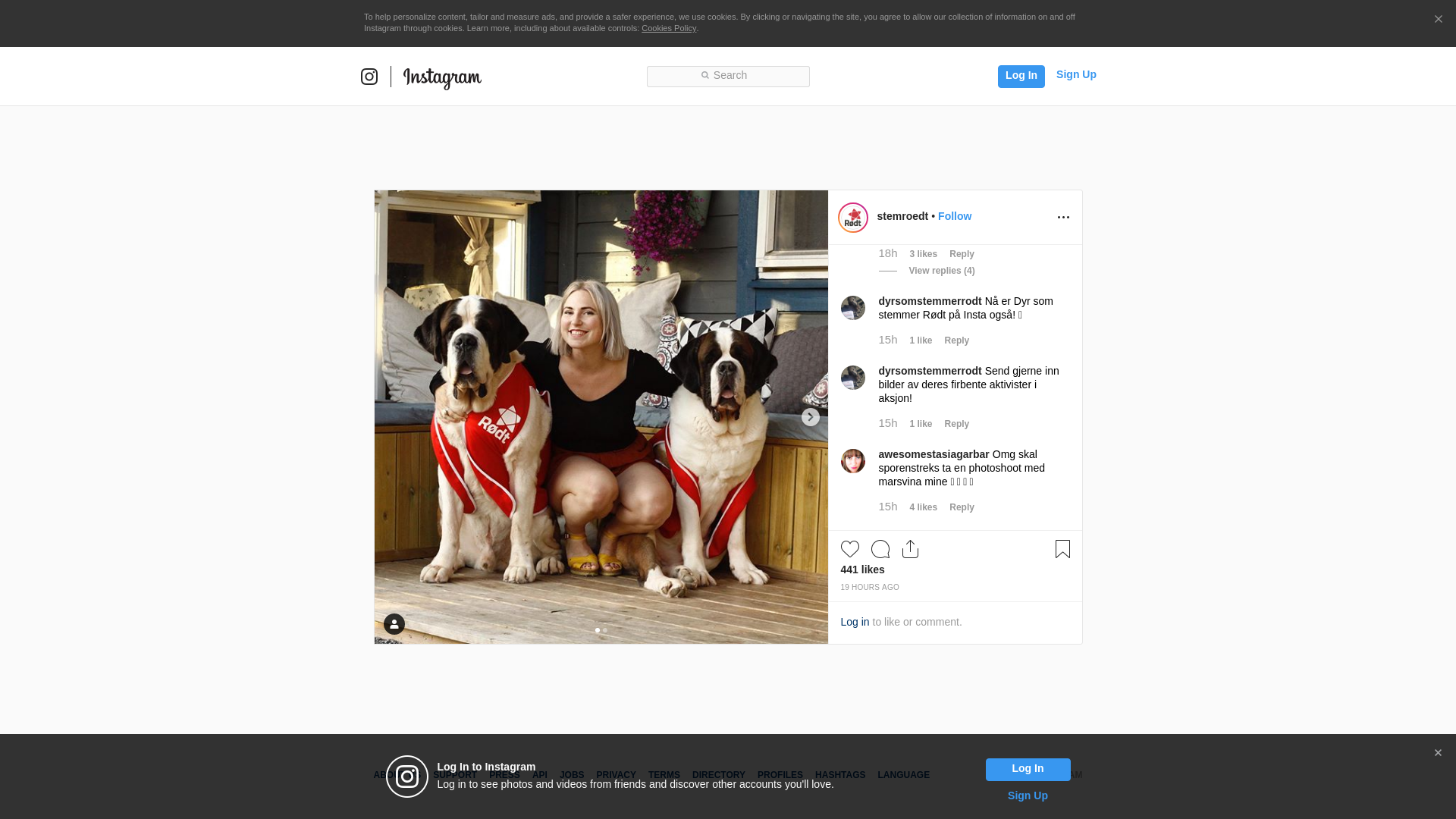Open the DIRECTORY footer link
This screenshot has width=1456, height=819.
click(x=719, y=775)
